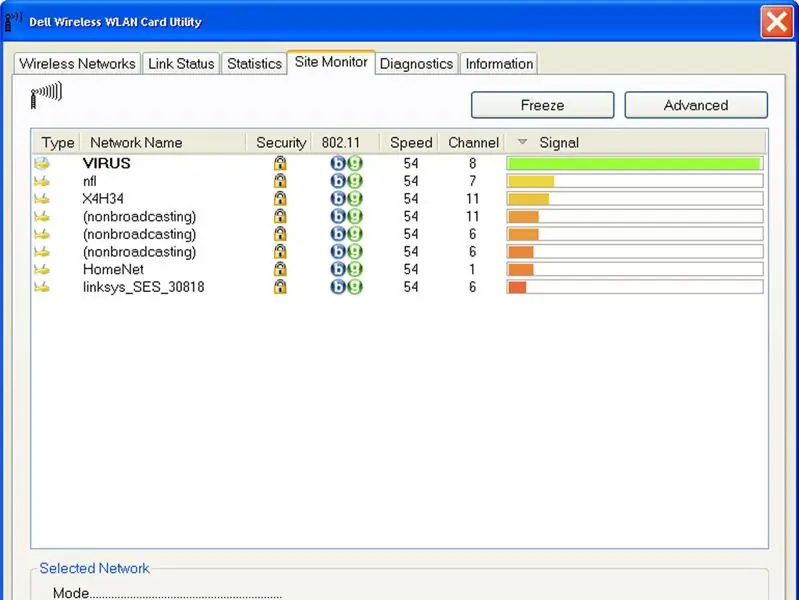Click the lock icon in HomeNet row
Image resolution: width=799 pixels, height=600 pixels.
(280, 269)
